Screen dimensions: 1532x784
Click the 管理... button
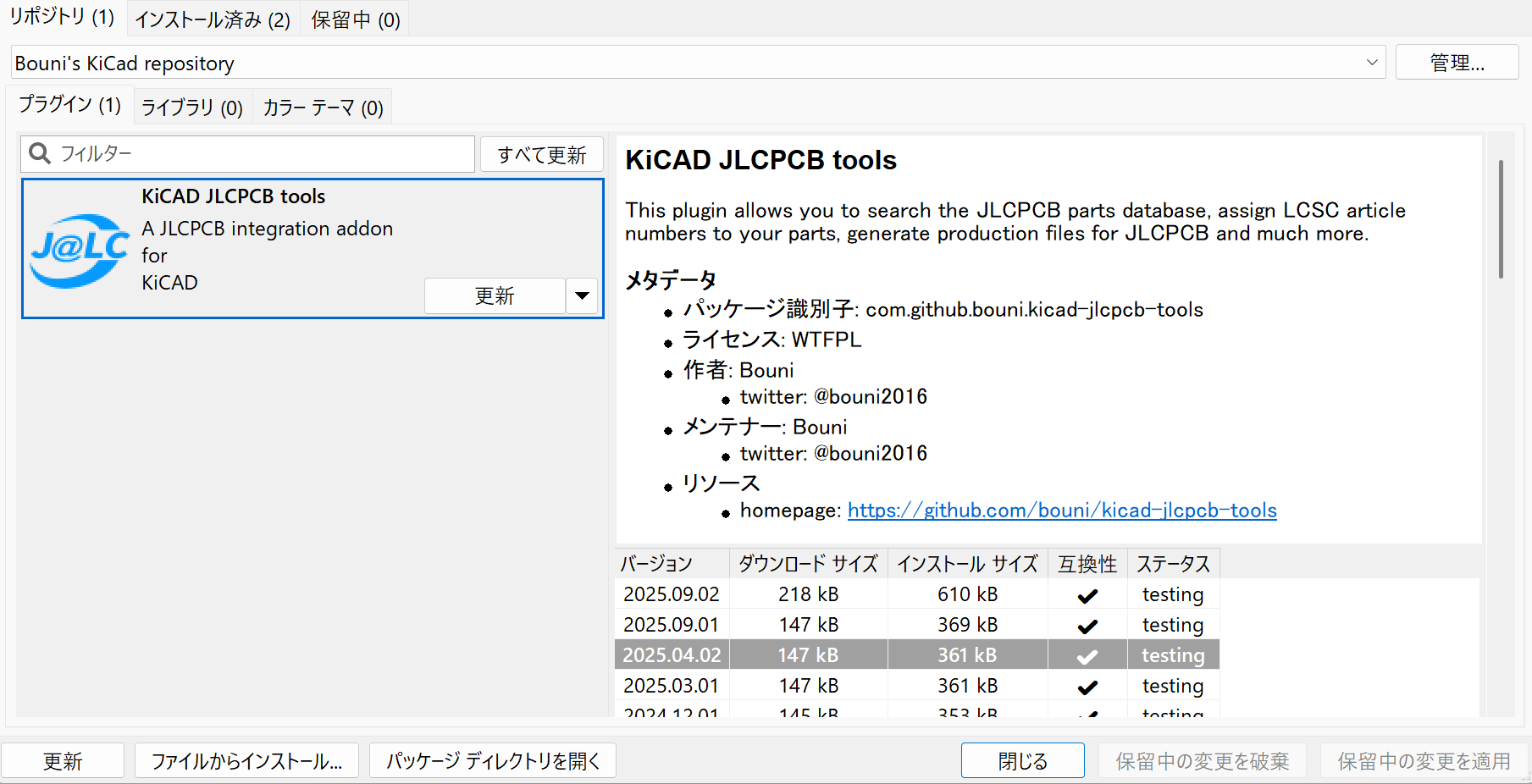click(1457, 63)
